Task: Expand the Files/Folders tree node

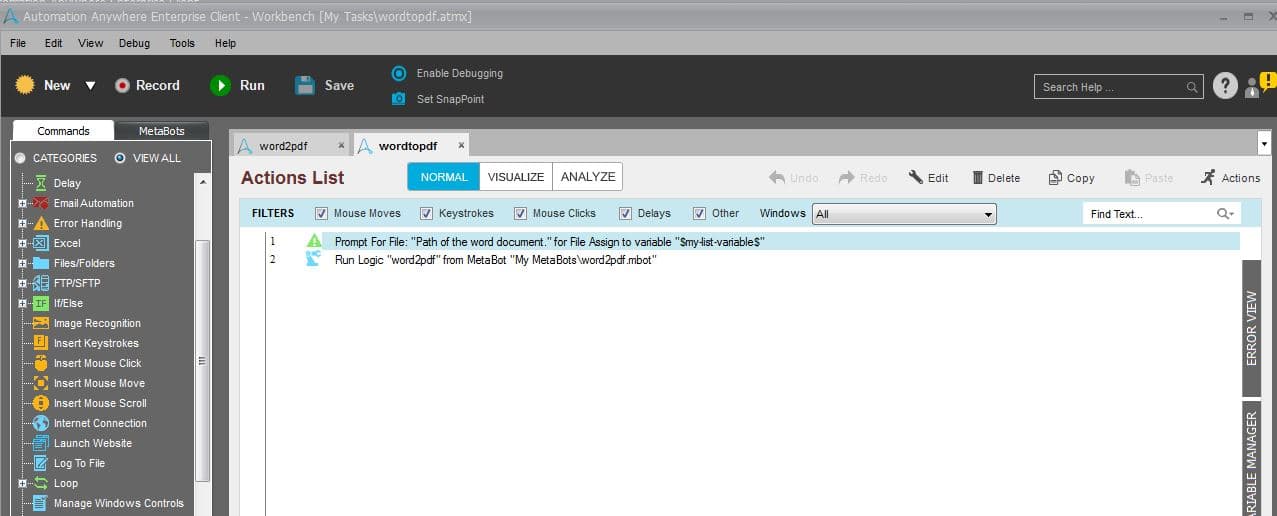Action: pos(22,263)
